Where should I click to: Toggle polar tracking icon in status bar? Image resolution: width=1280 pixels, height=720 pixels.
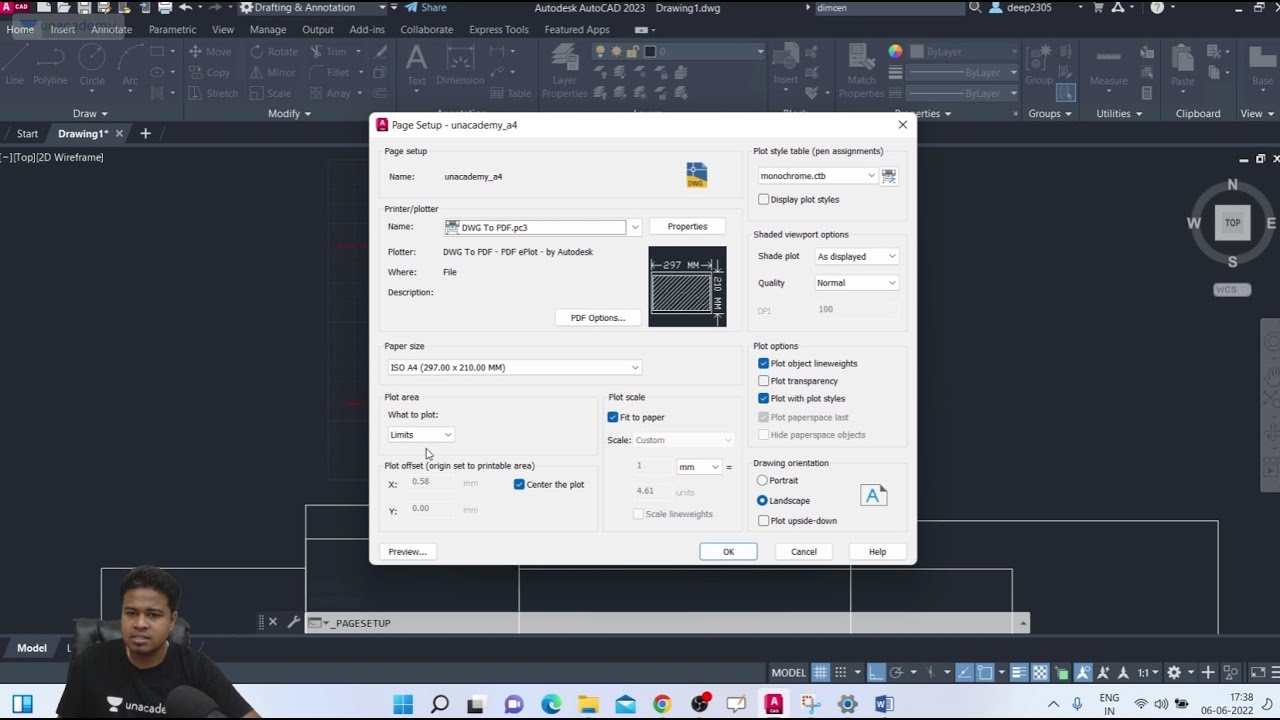896,673
